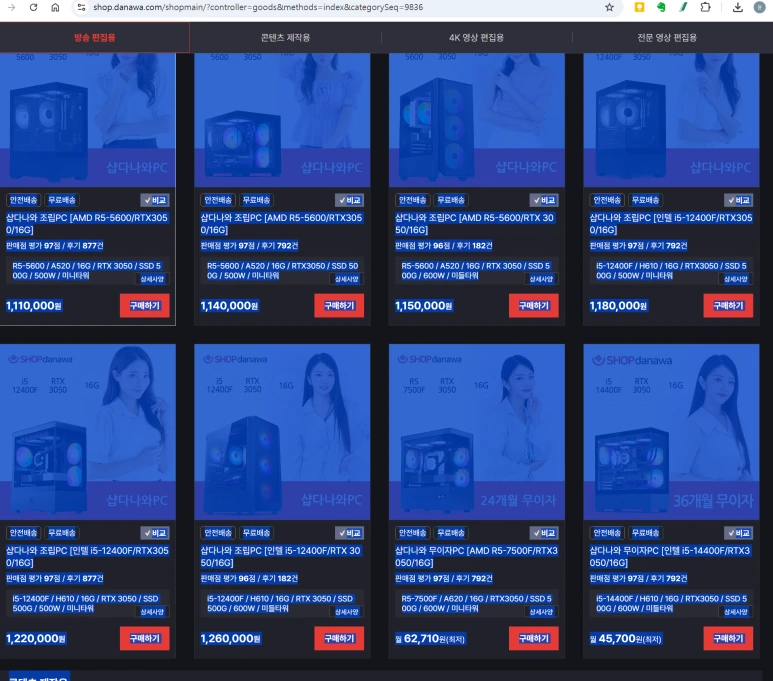Click 구매하기 for the 1,150,000원 PC
The height and width of the screenshot is (681, 773).
[x=533, y=306]
